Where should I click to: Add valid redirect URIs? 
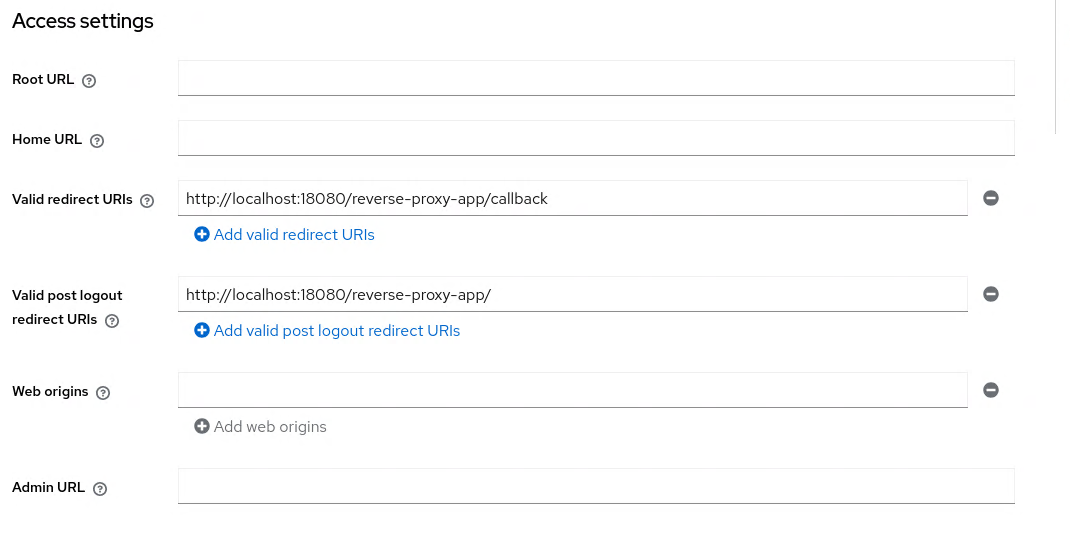285,235
